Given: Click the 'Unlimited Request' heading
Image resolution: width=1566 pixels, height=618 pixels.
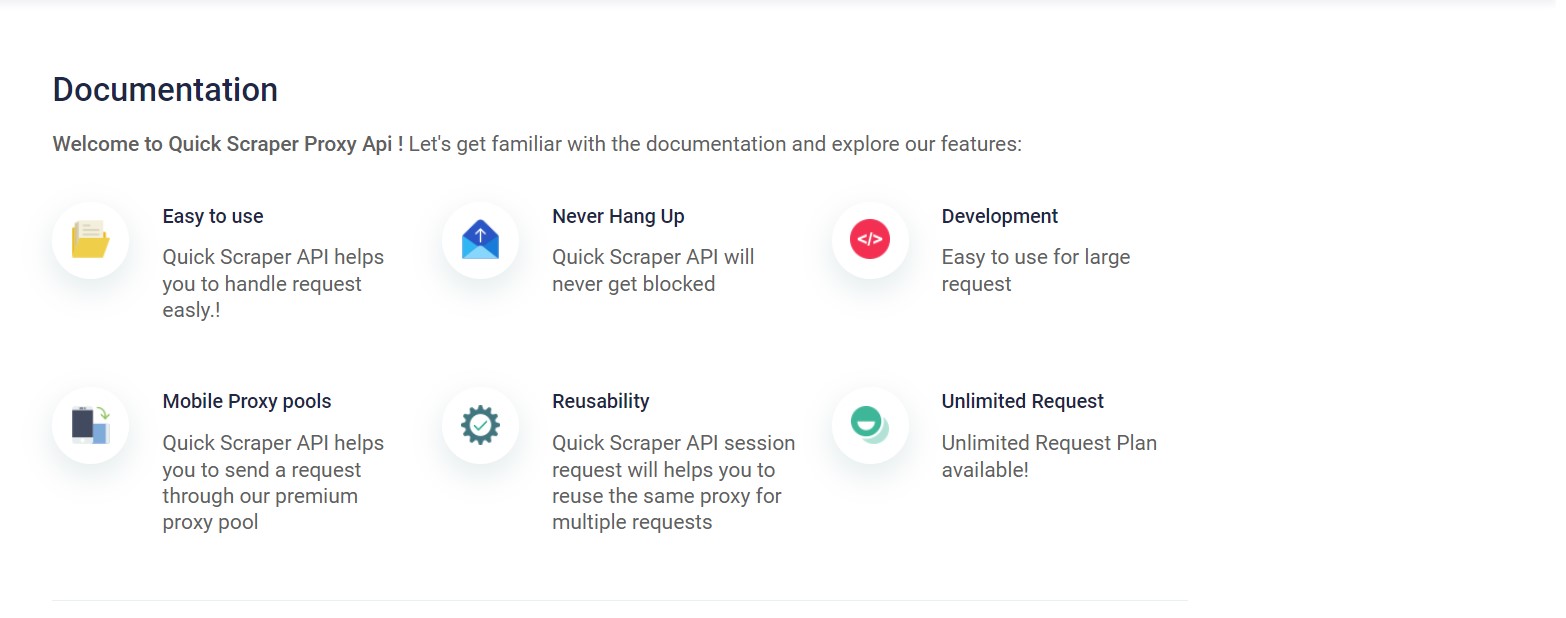Looking at the screenshot, I should tap(1022, 401).
